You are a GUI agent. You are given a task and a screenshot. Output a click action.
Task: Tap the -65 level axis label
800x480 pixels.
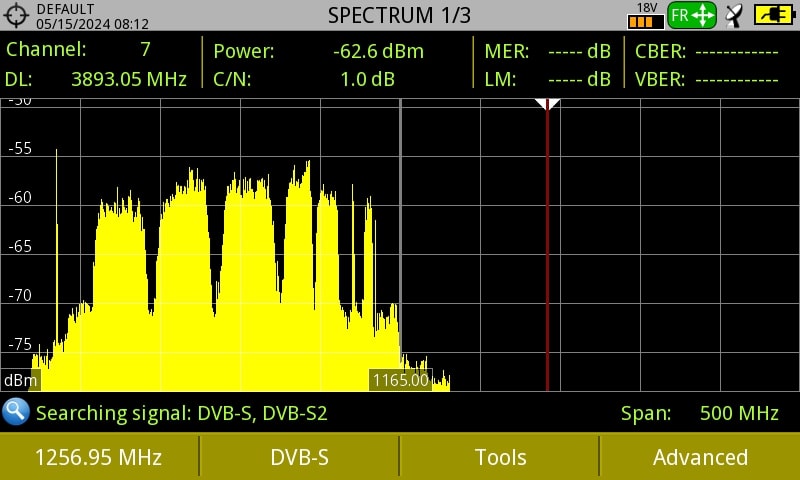(x=20, y=246)
